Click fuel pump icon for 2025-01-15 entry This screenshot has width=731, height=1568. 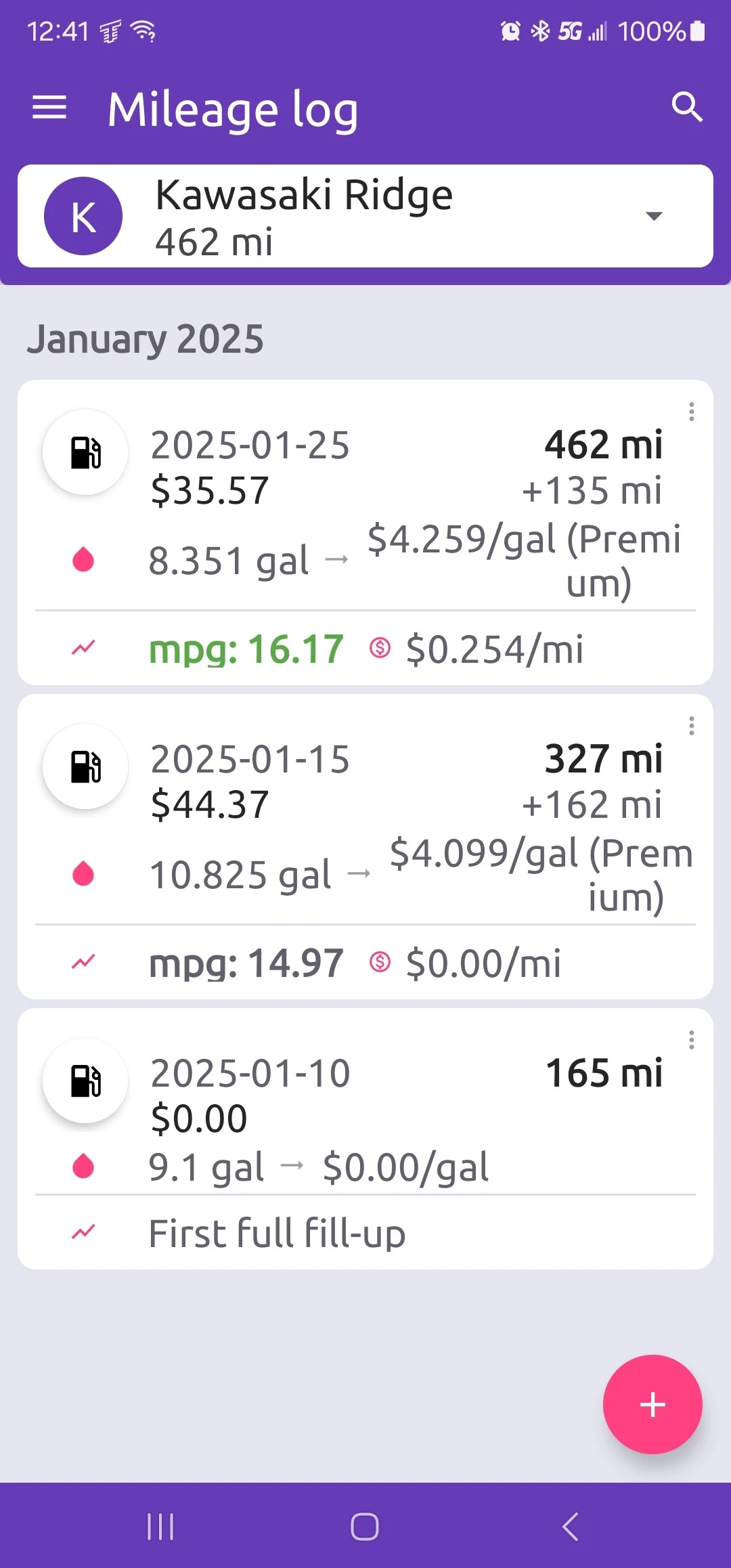point(85,766)
